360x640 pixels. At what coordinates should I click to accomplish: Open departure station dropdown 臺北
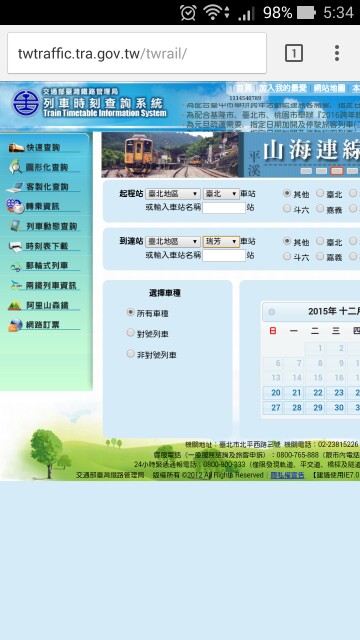tap(221, 194)
